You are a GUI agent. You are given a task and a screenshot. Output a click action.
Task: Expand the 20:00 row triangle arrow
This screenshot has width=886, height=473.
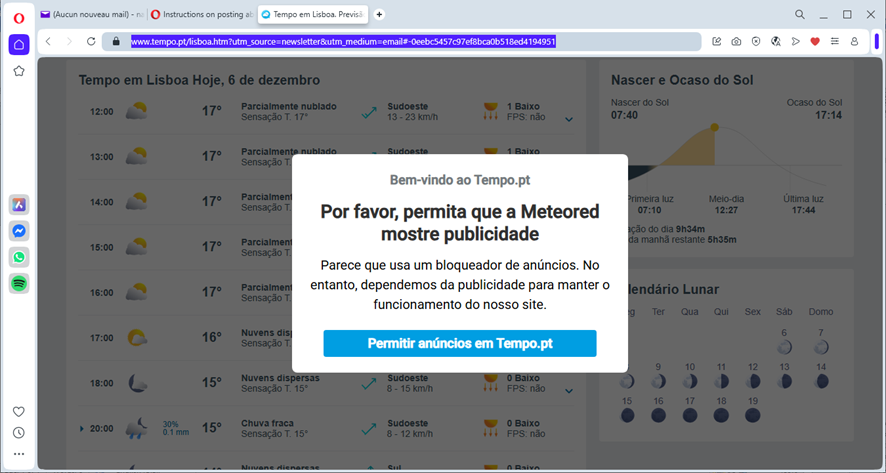[x=82, y=429]
